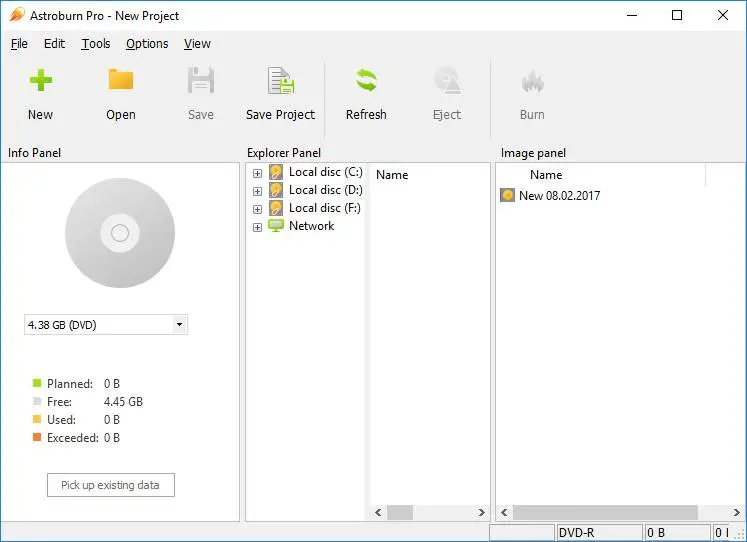Click Image panel scrollbar right arrow
Screen dimensions: 747x542
click(737, 512)
